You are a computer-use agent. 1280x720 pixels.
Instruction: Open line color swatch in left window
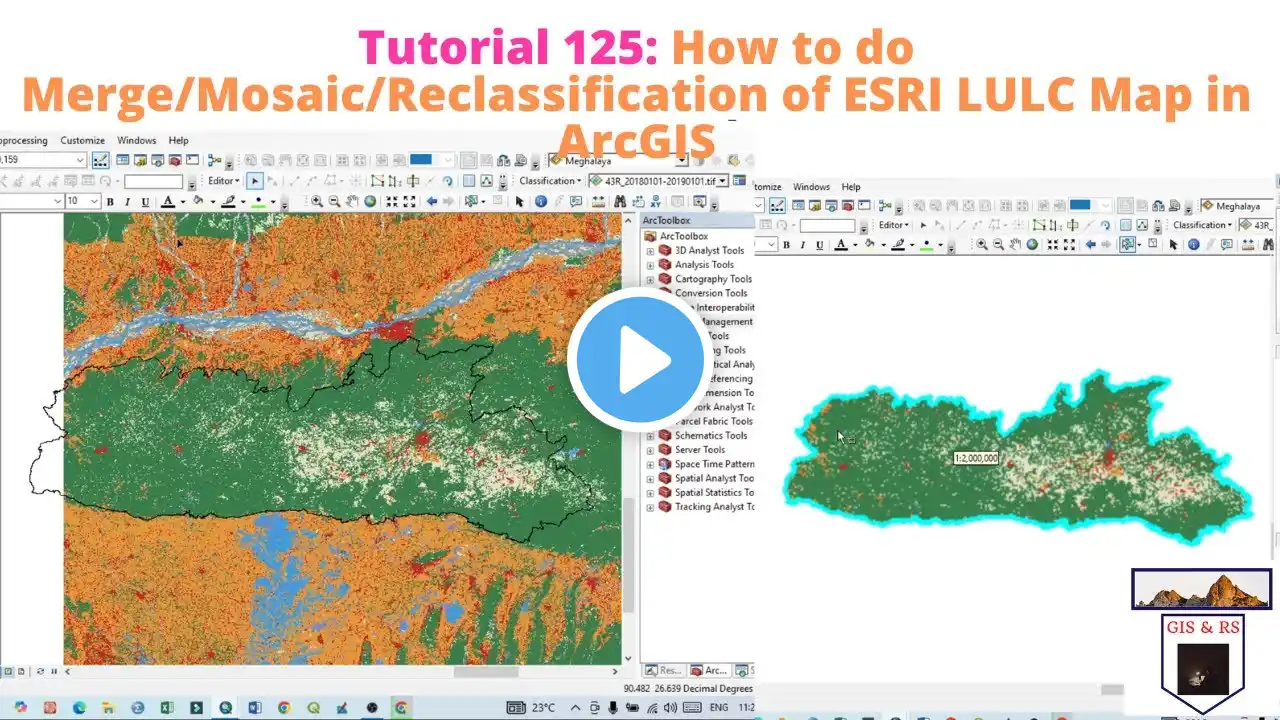tap(228, 201)
